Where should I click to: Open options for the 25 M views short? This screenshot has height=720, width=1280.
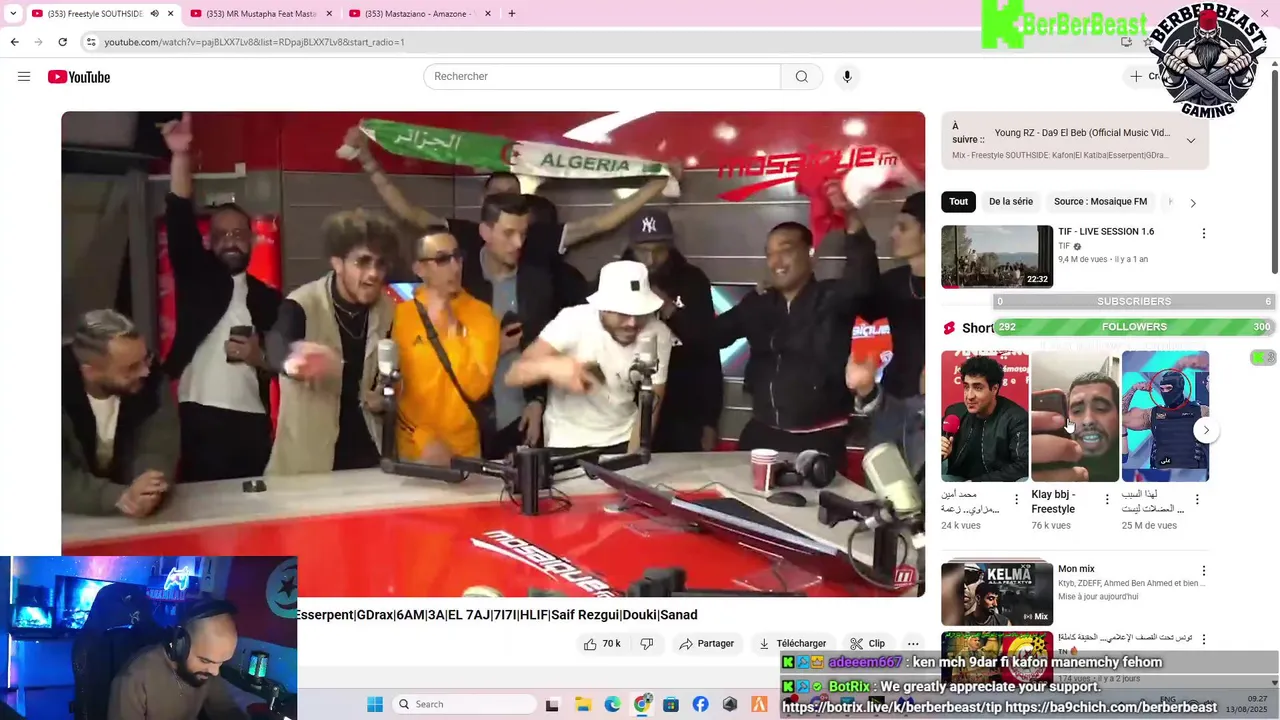click(x=1197, y=499)
